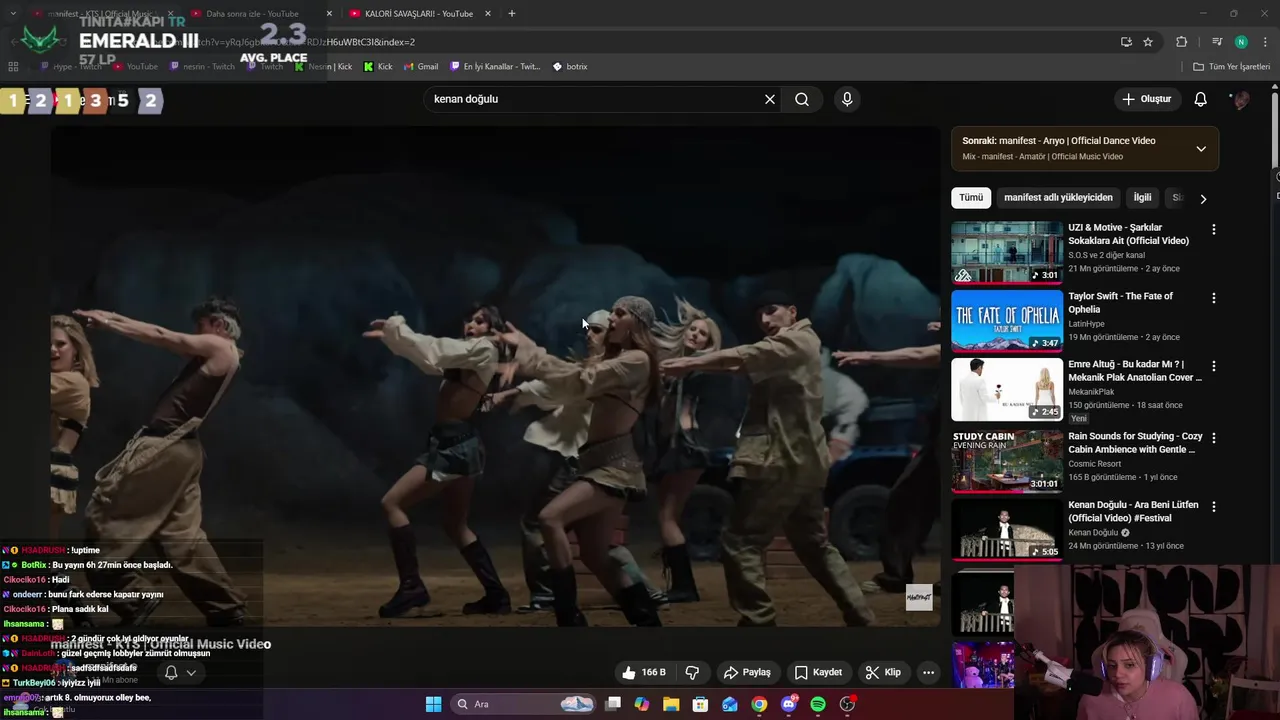The height and width of the screenshot is (720, 1280).
Task: Open UZI & Motive video thumbnail
Action: point(1007,252)
